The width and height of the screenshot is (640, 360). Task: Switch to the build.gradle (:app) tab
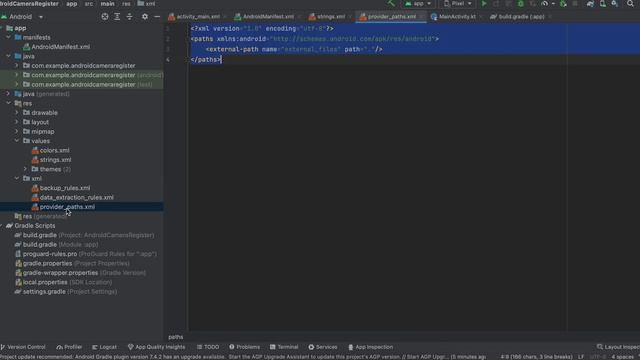point(521,17)
